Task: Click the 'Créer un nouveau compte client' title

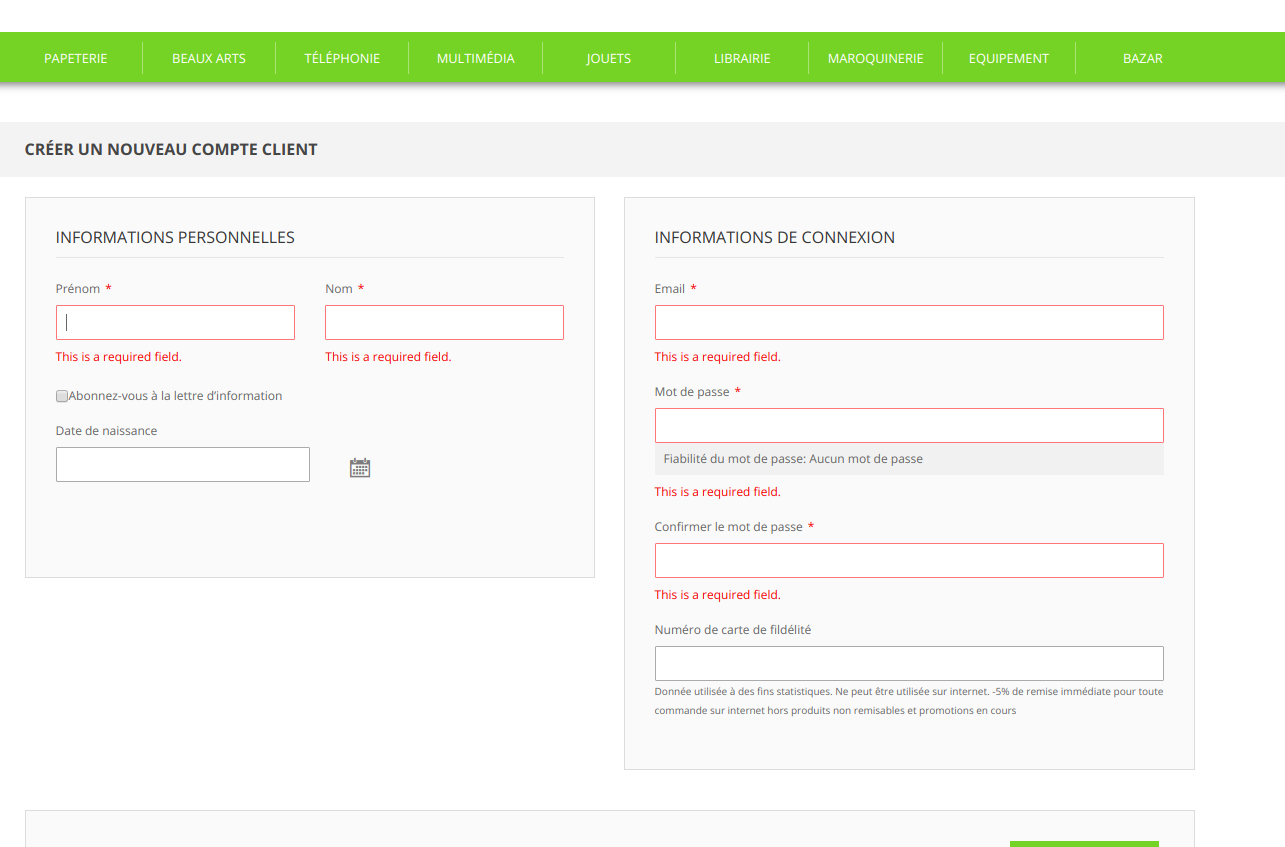Action: tap(171, 149)
